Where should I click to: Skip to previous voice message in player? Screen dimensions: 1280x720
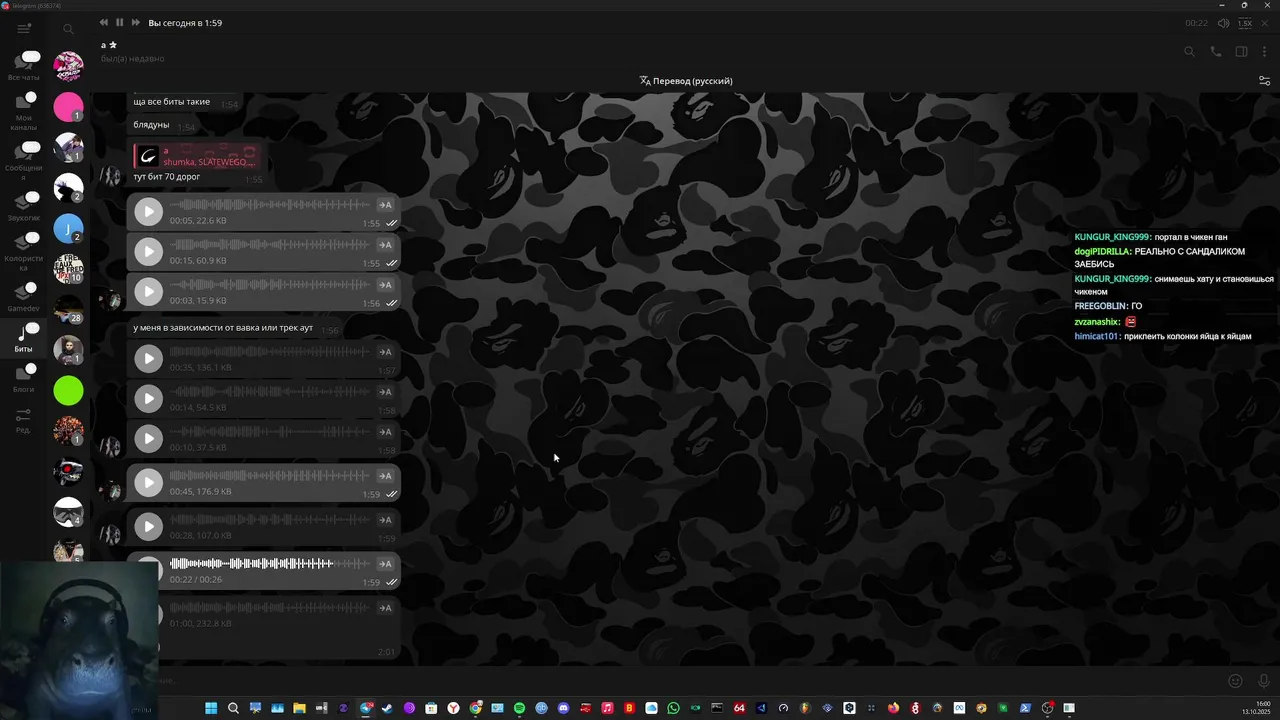[x=104, y=22]
